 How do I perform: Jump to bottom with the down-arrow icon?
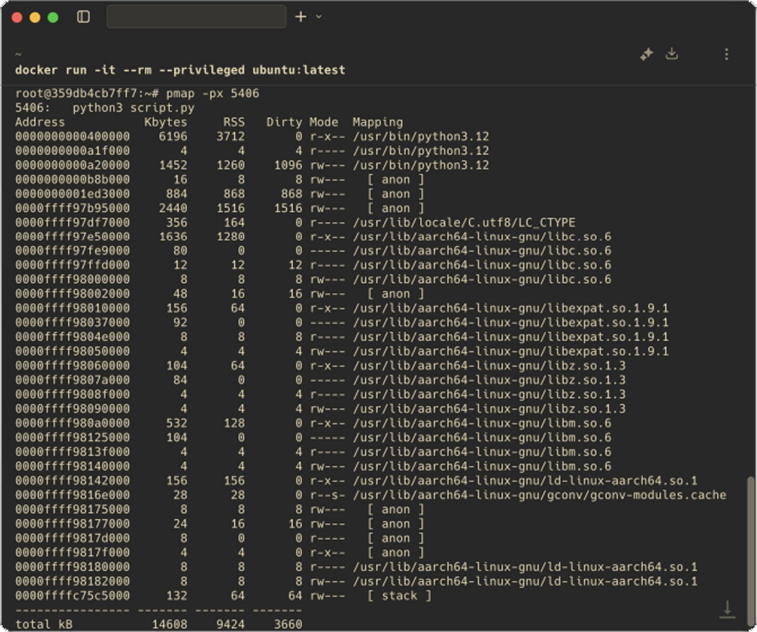tap(727, 609)
